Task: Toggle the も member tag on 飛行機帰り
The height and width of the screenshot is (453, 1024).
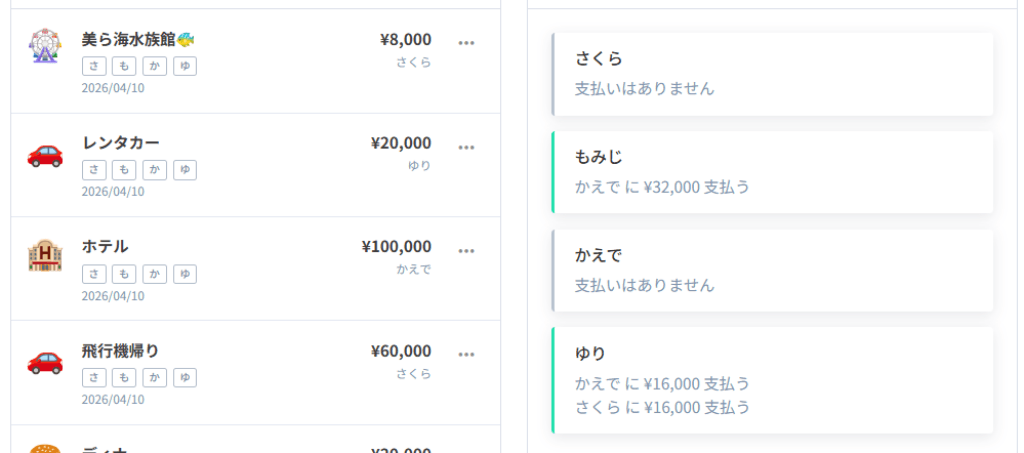Action: pos(123,378)
